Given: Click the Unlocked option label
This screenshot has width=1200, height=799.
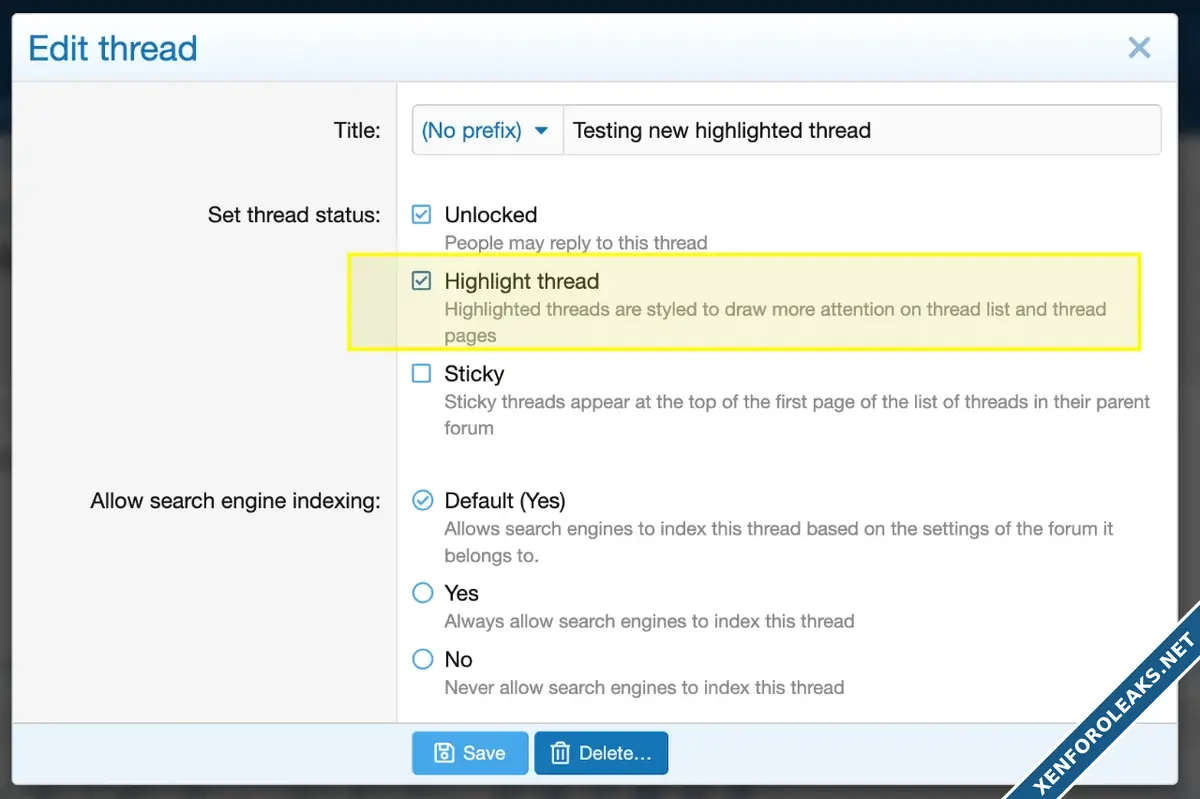Looking at the screenshot, I should tap(490, 215).
